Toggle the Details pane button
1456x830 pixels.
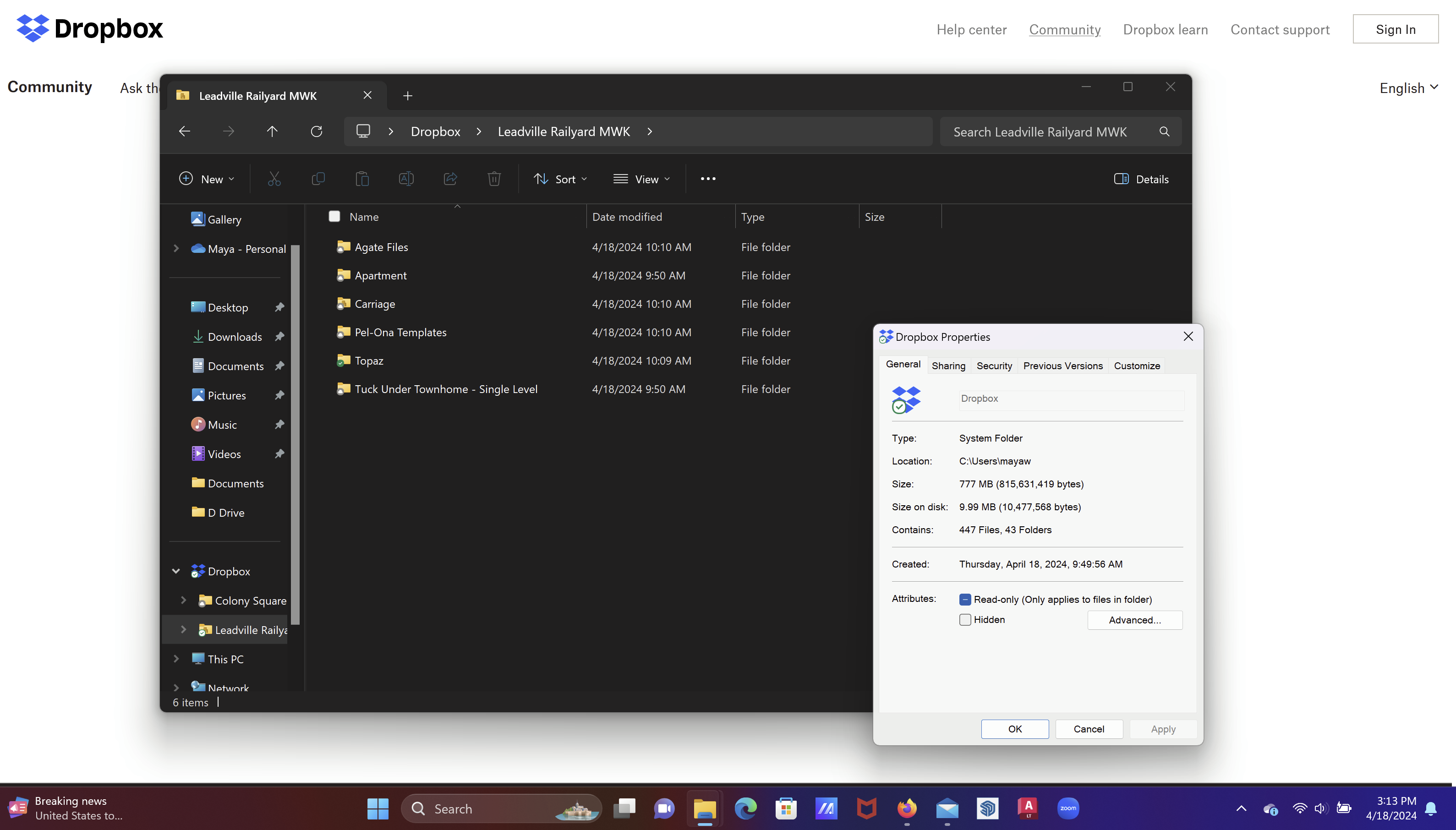(1141, 179)
